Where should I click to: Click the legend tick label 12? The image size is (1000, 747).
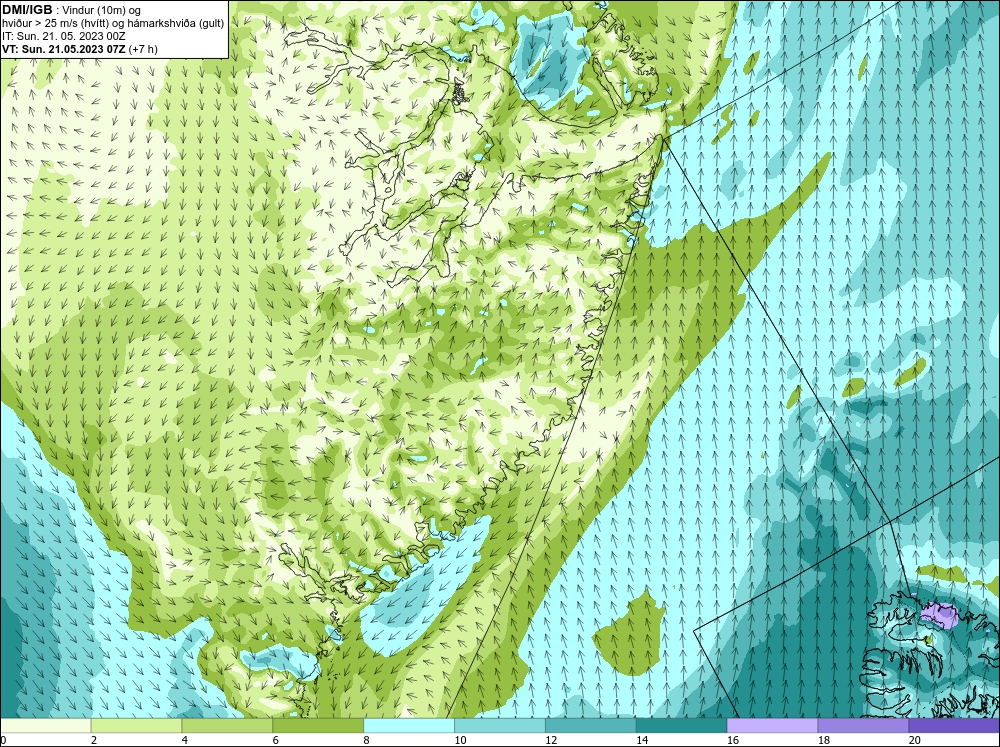[551, 740]
